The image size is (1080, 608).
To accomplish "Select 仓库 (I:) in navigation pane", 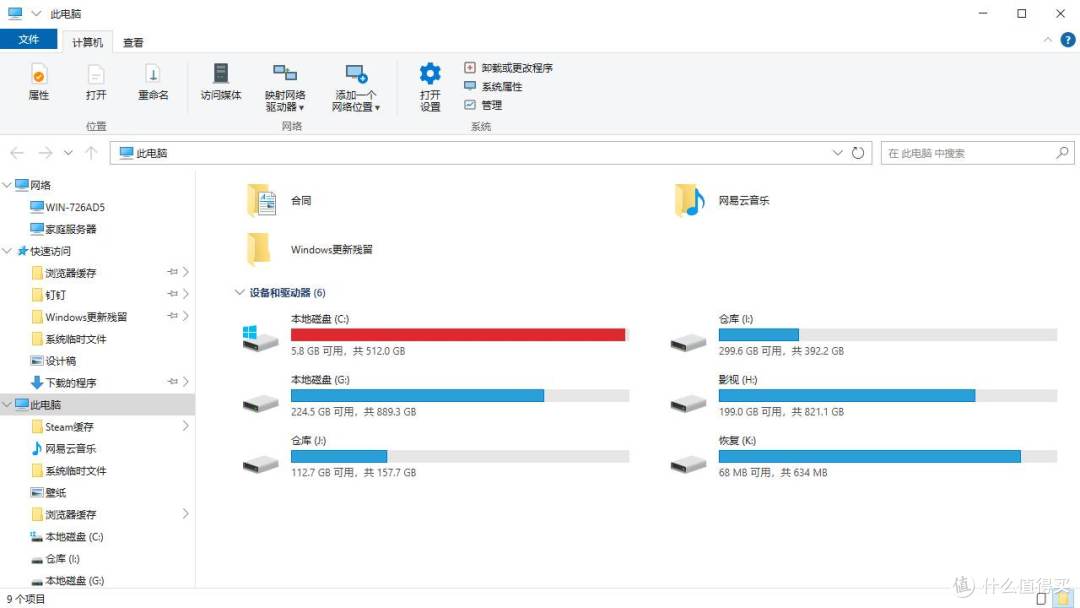I will 55,558.
